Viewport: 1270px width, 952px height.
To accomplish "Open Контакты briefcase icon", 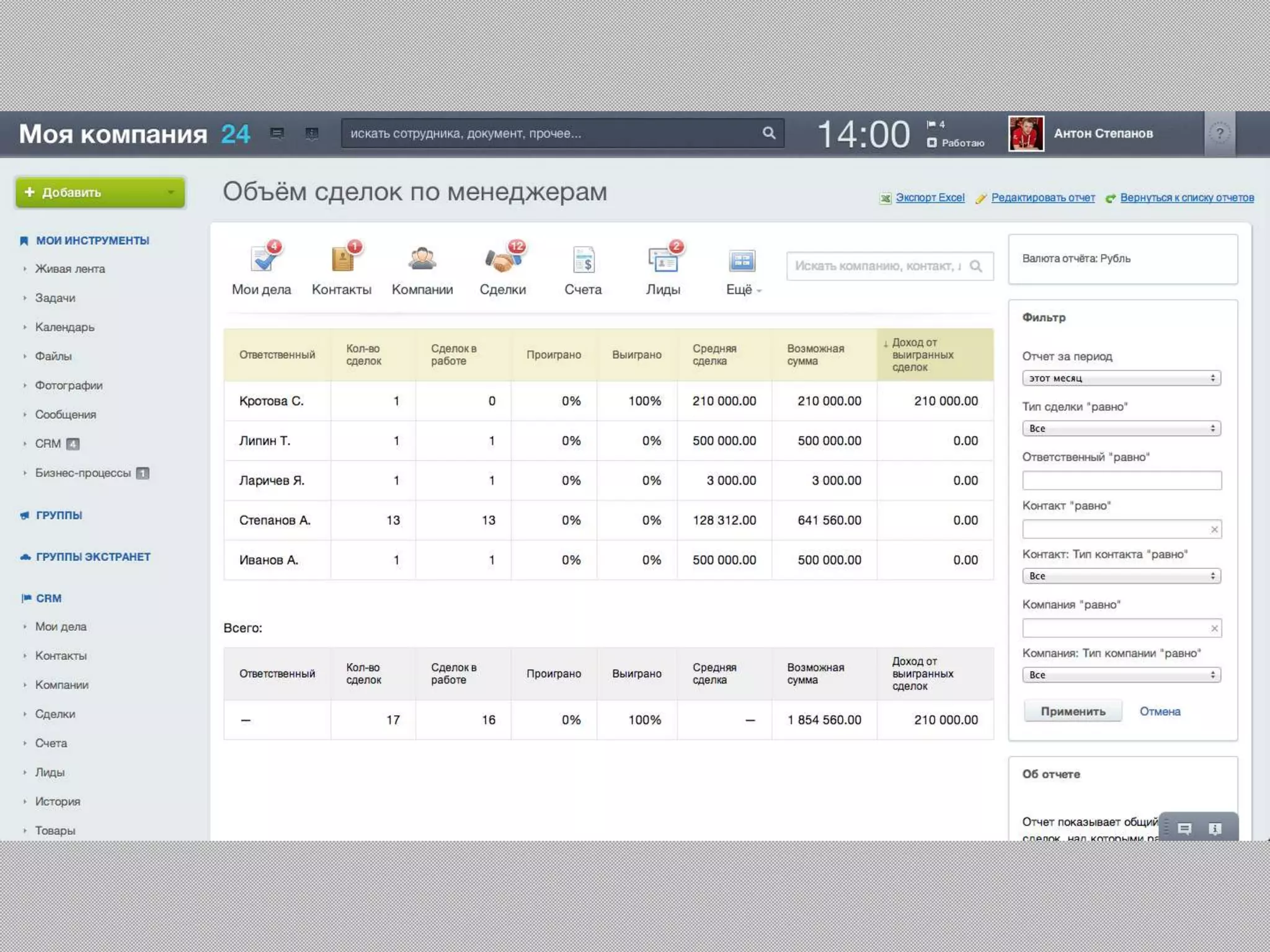I will tap(342, 259).
